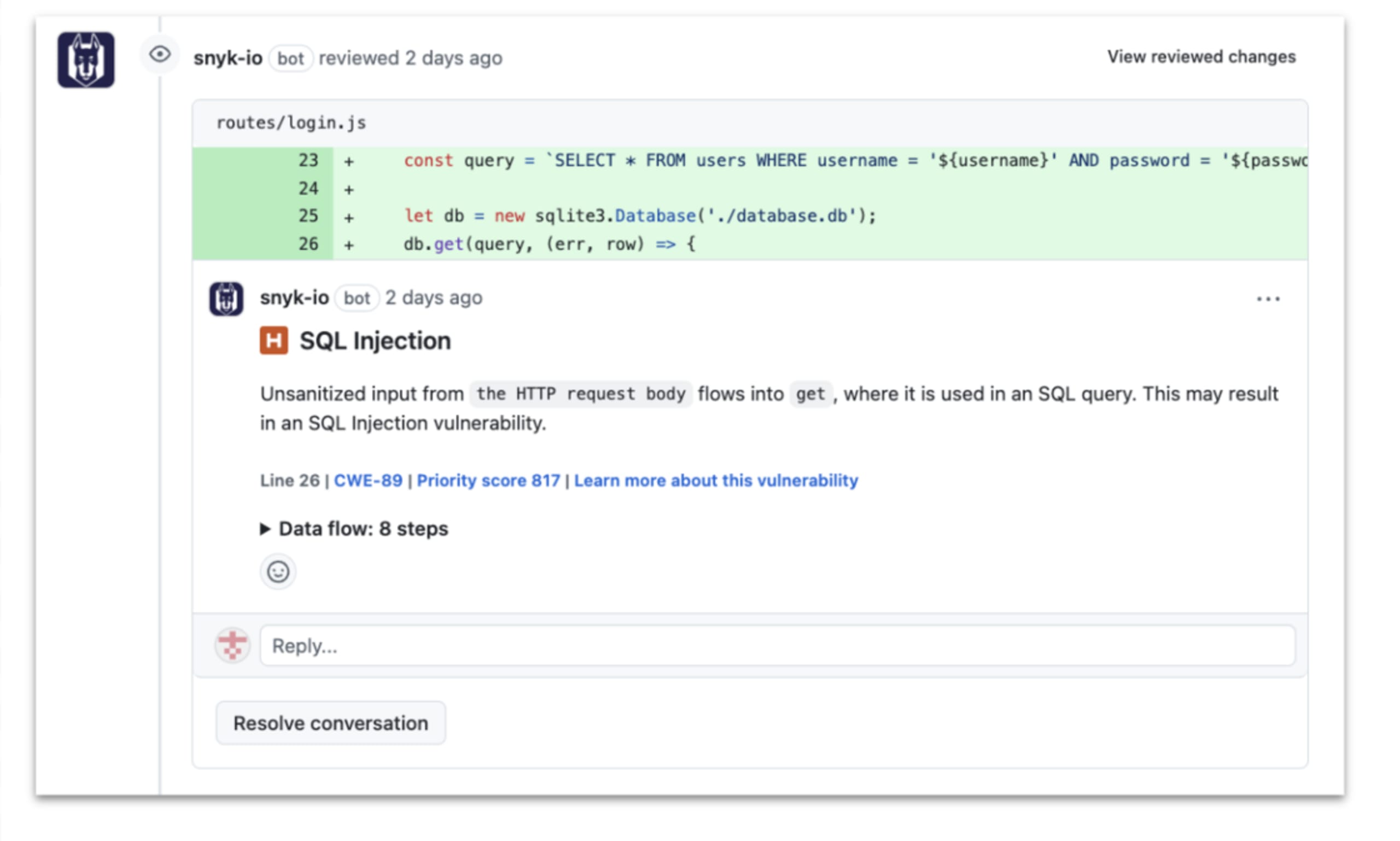This screenshot has width=1400, height=841.
Task: Click the eye review icon
Action: tap(160, 54)
